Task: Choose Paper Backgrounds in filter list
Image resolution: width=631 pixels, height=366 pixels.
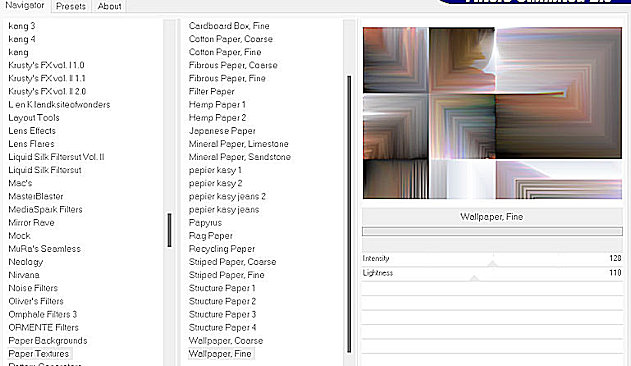Action: coord(47,341)
